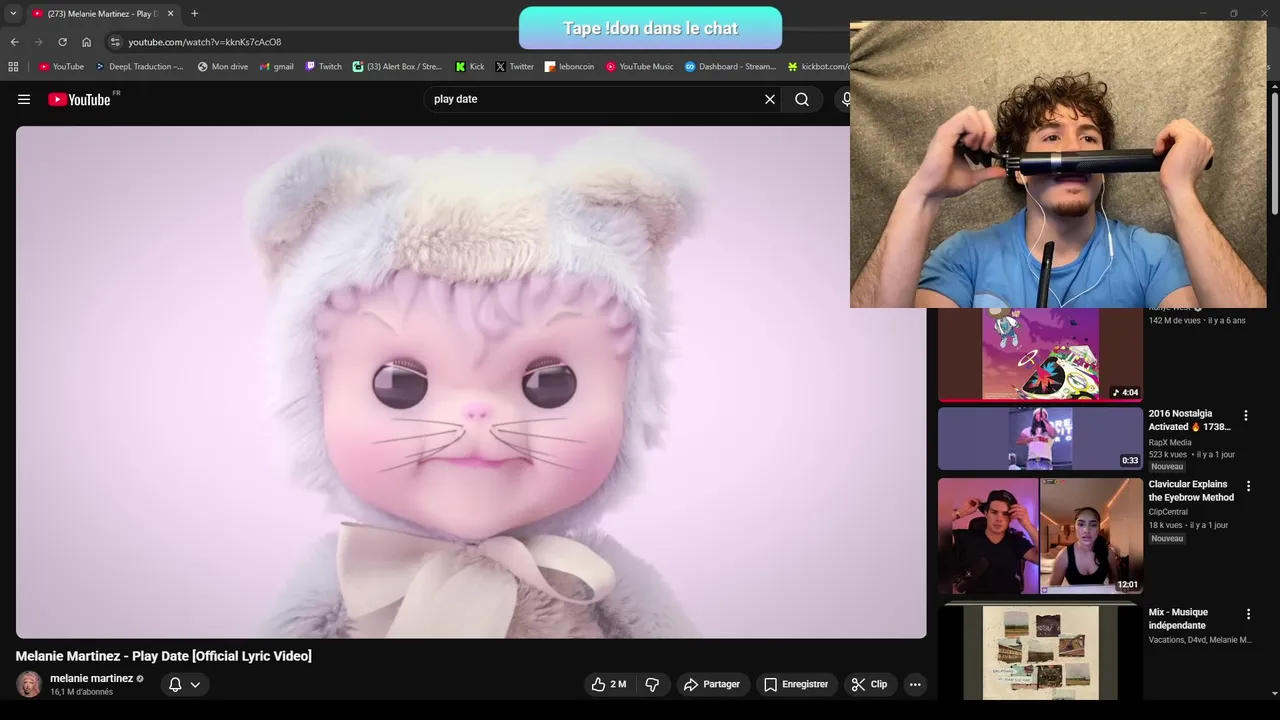Image resolution: width=1280 pixels, height=720 pixels.
Task: Open the Twitch bookmark
Action: (x=323, y=67)
